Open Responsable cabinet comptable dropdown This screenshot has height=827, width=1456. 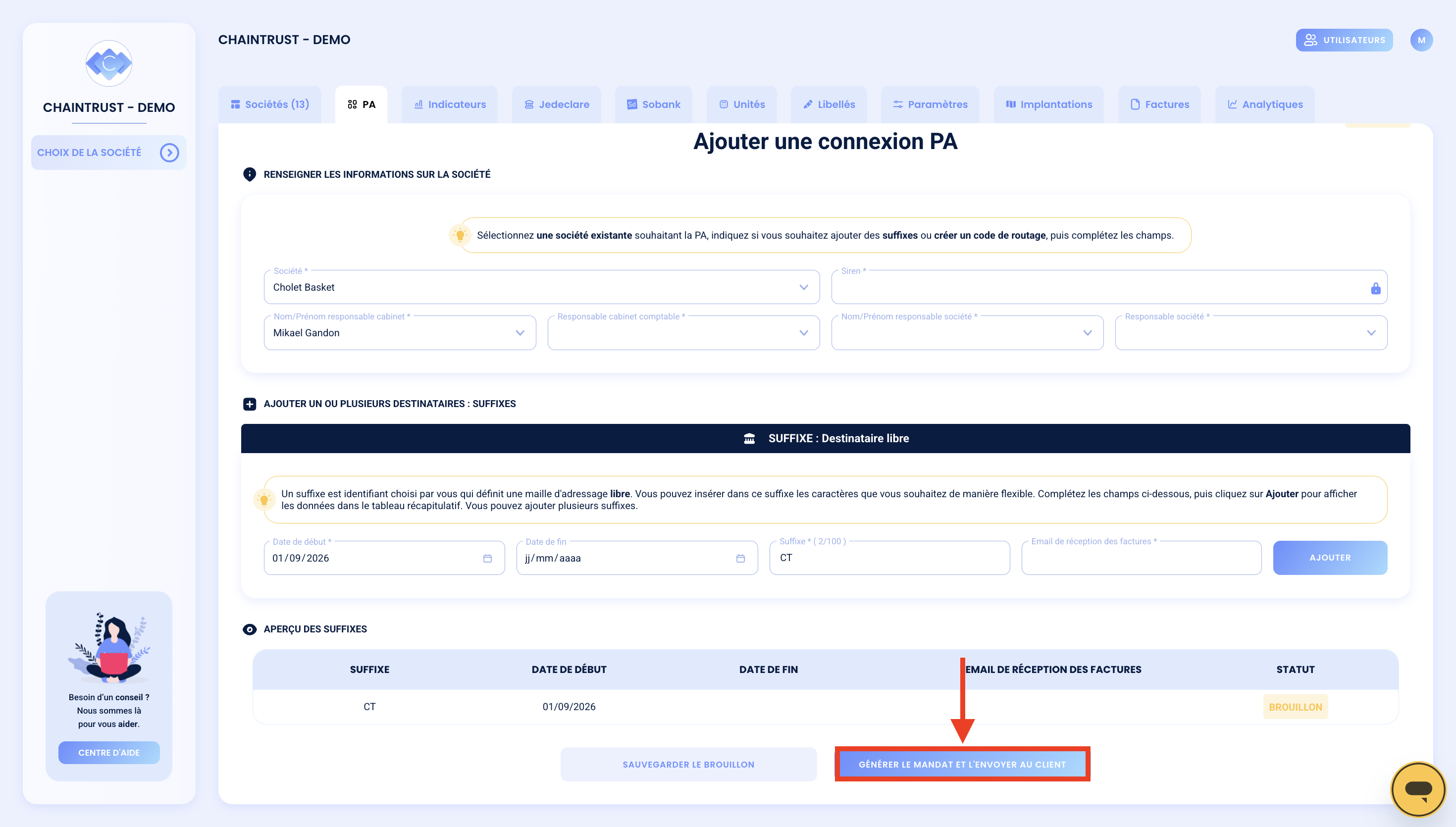(x=684, y=333)
